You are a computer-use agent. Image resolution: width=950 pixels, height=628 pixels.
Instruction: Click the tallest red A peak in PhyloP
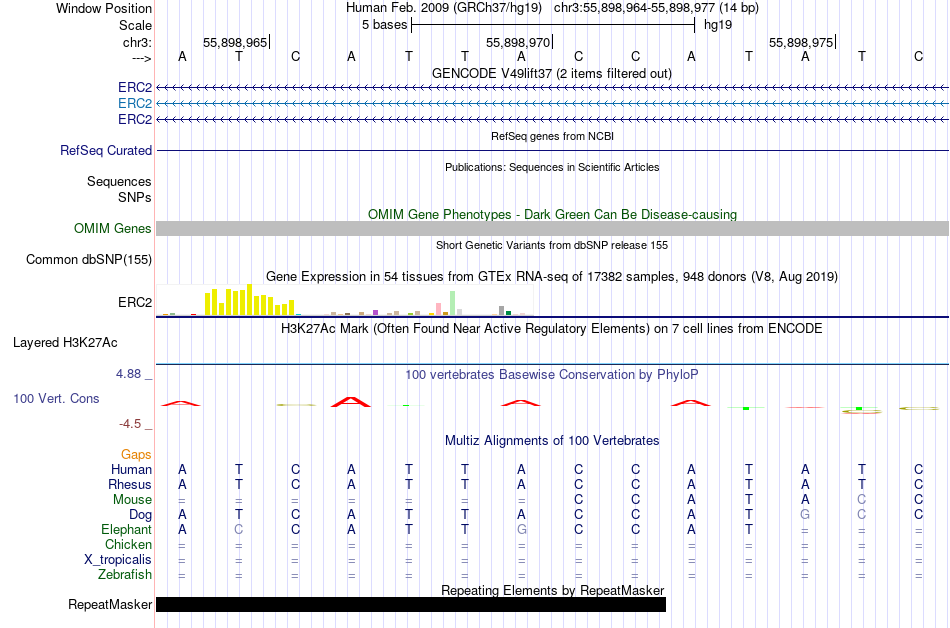(351, 402)
